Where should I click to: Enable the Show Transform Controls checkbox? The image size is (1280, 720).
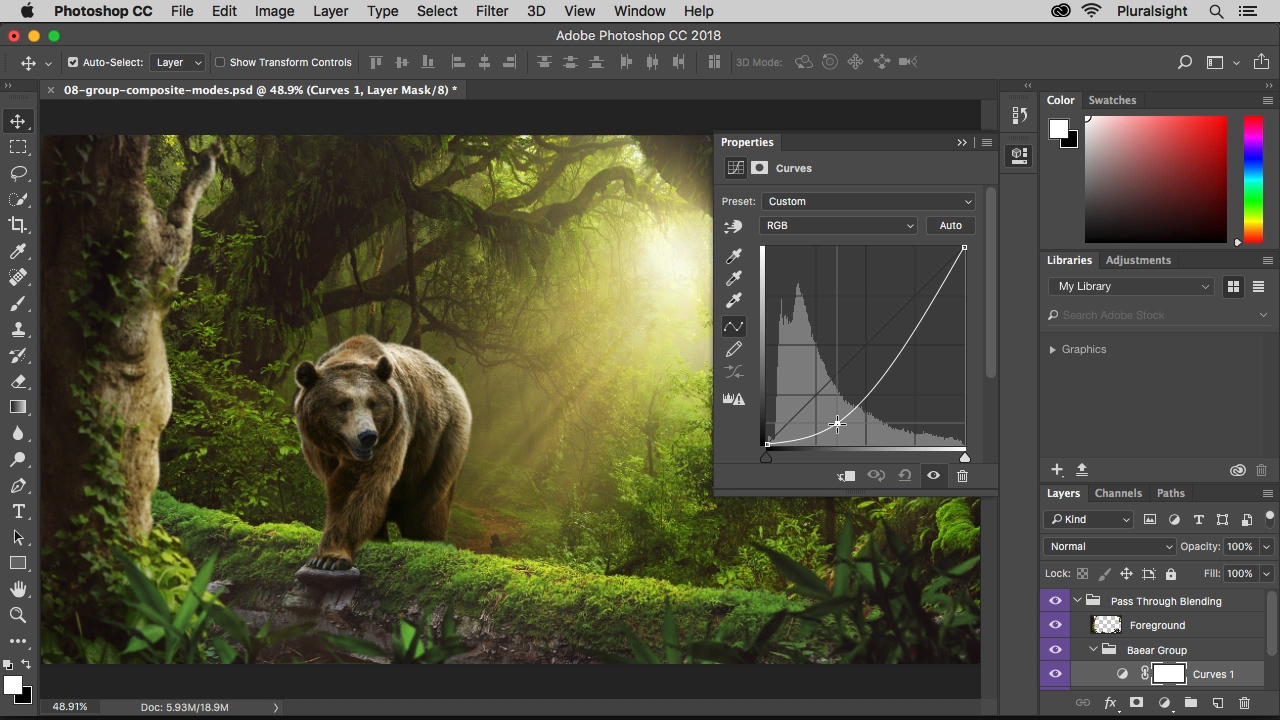tap(219, 62)
